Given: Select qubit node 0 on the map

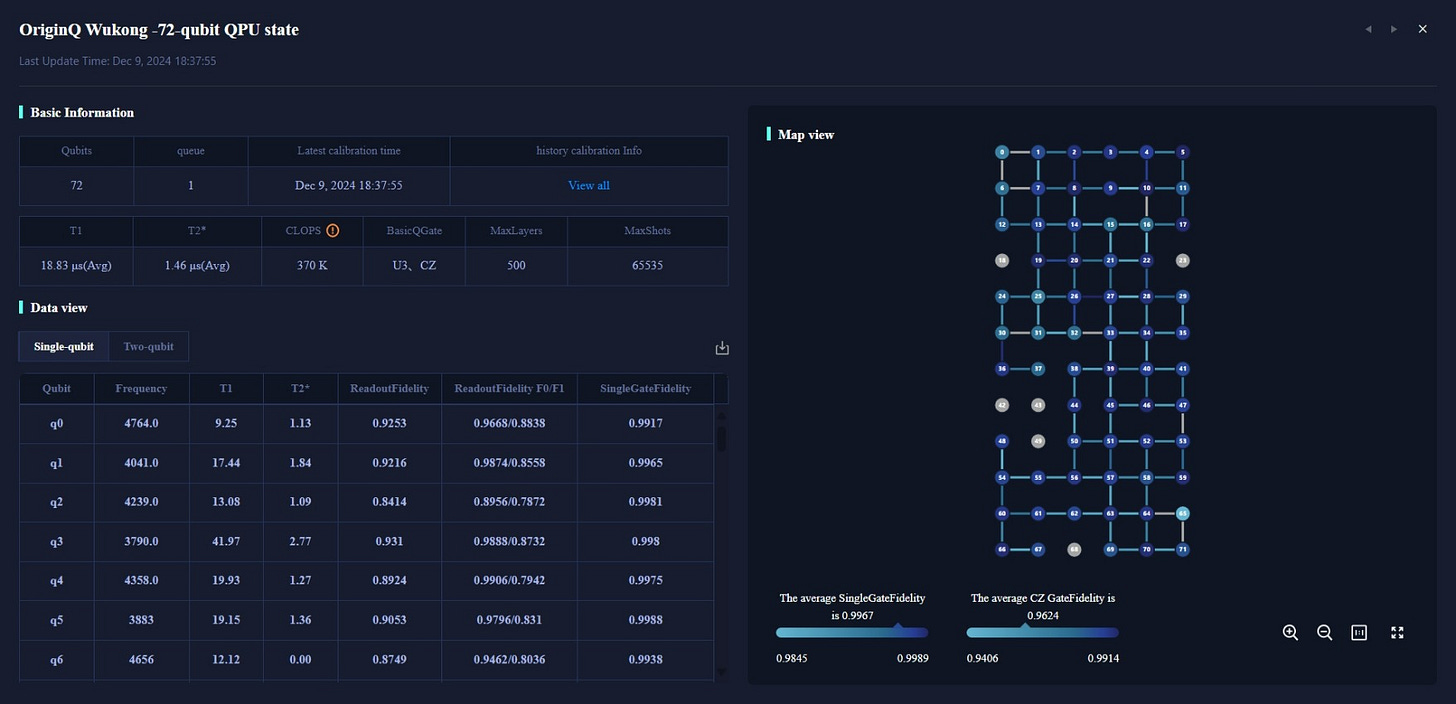Looking at the screenshot, I should [1002, 152].
